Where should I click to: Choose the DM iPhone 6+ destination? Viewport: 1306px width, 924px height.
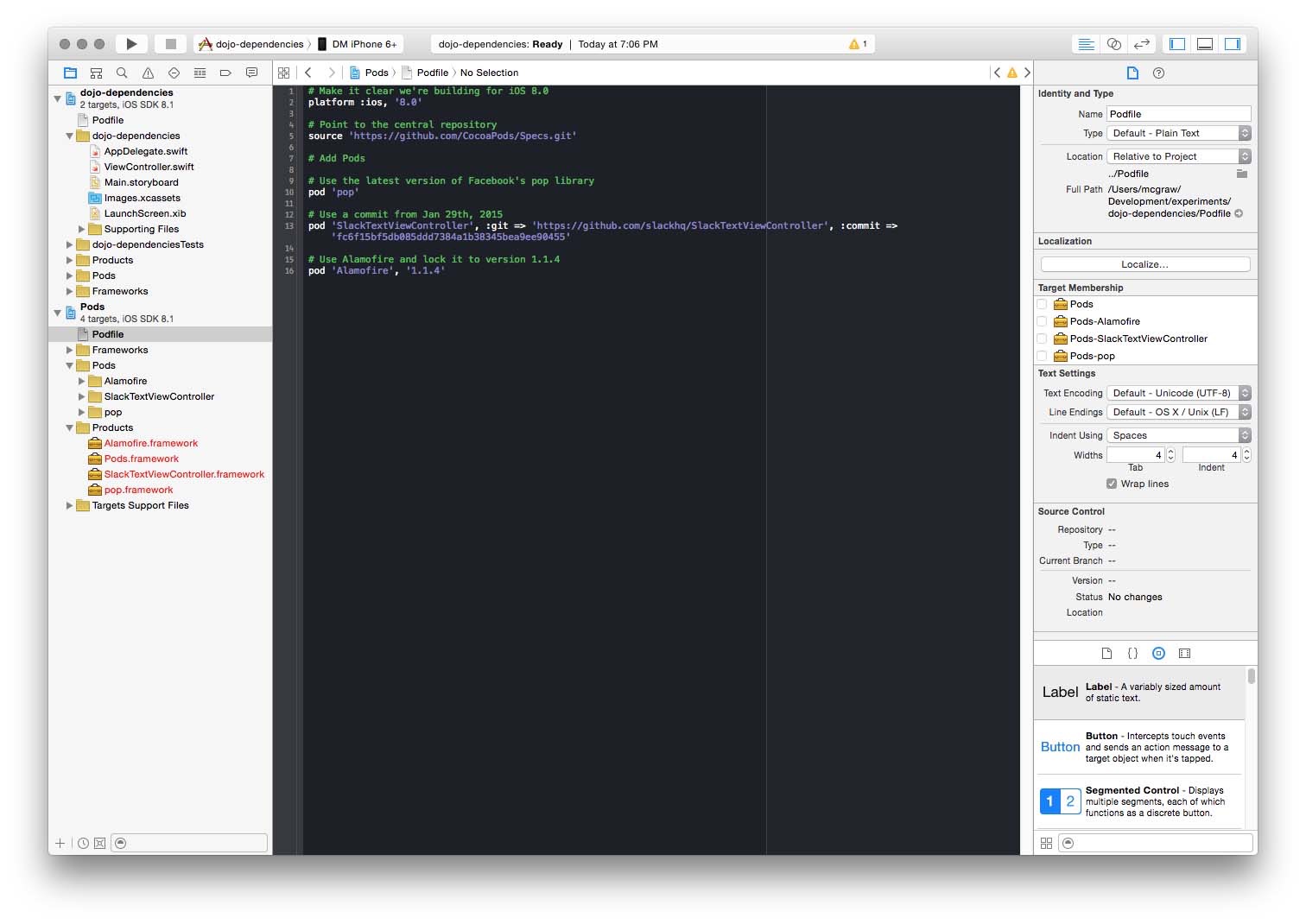tap(358, 44)
